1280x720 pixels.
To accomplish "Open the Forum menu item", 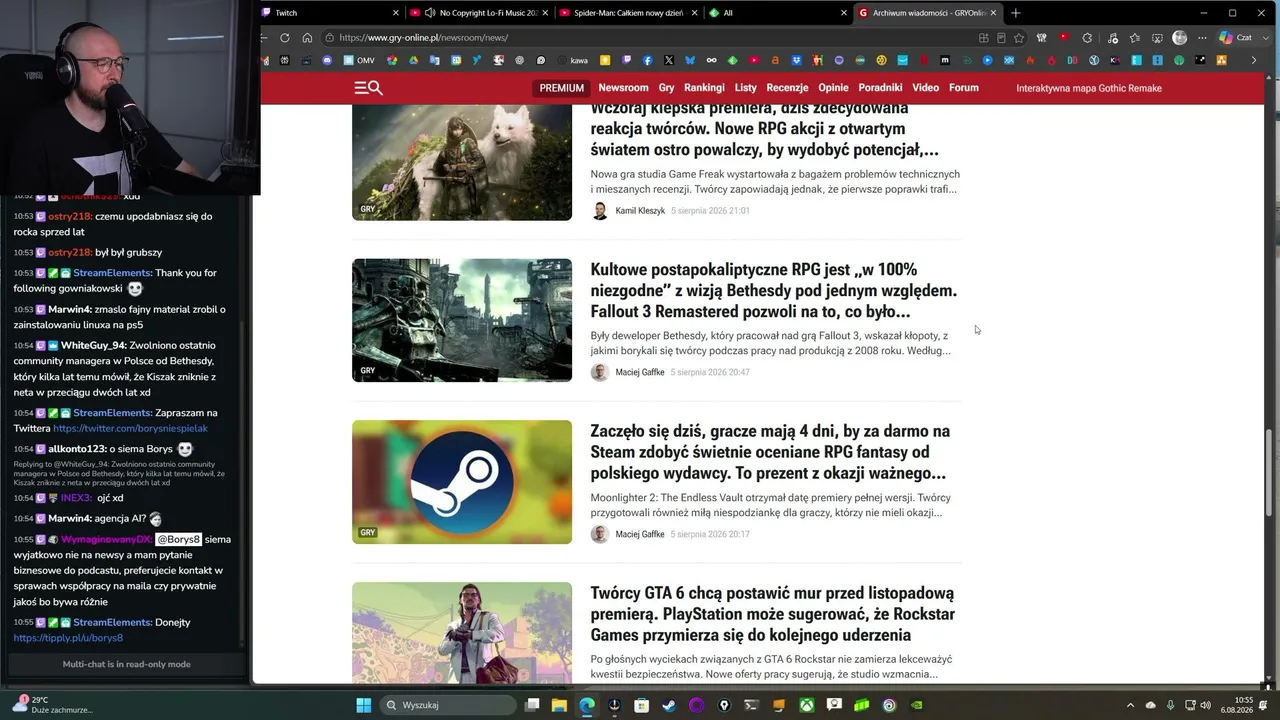I will click(964, 88).
